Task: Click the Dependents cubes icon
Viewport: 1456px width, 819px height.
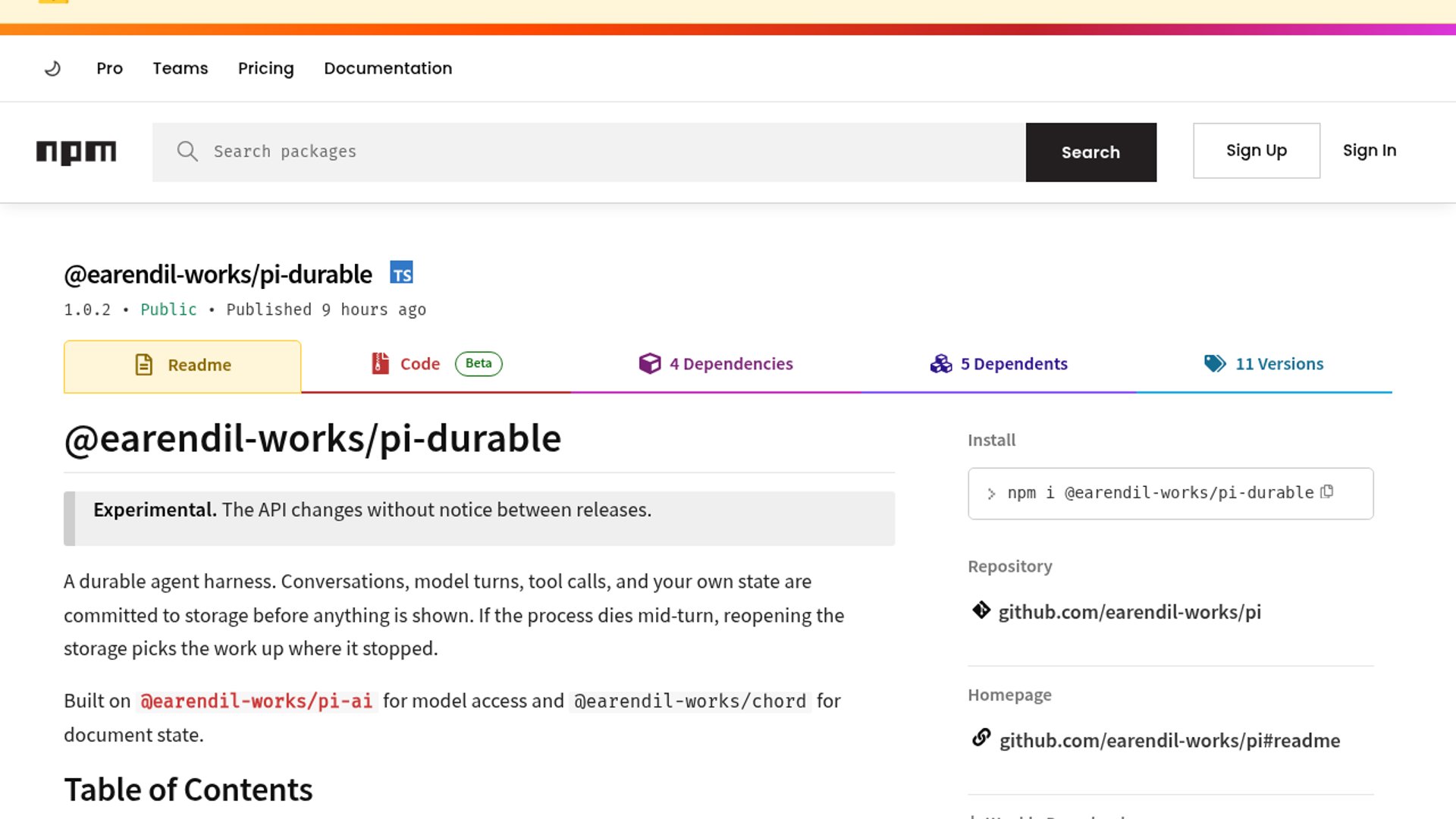Action: pyautogui.click(x=941, y=363)
